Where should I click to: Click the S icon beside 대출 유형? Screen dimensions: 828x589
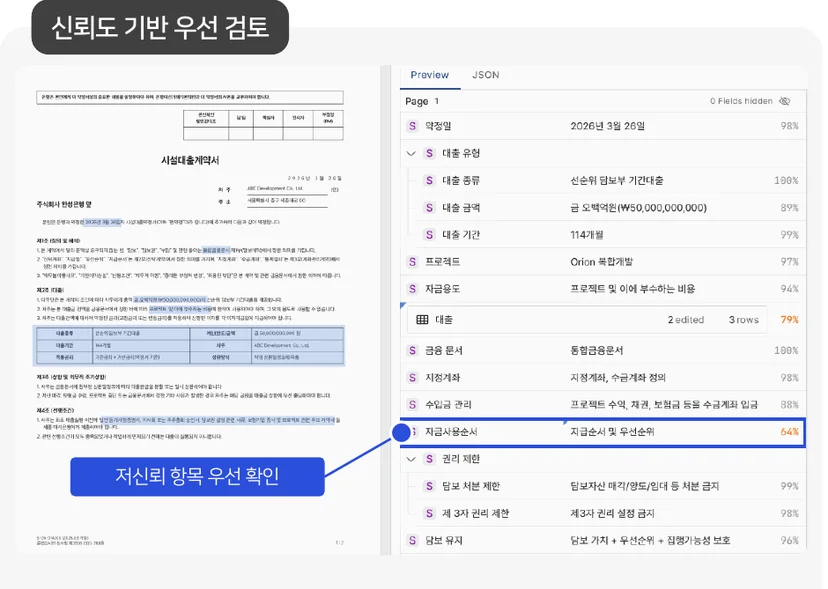coord(429,154)
